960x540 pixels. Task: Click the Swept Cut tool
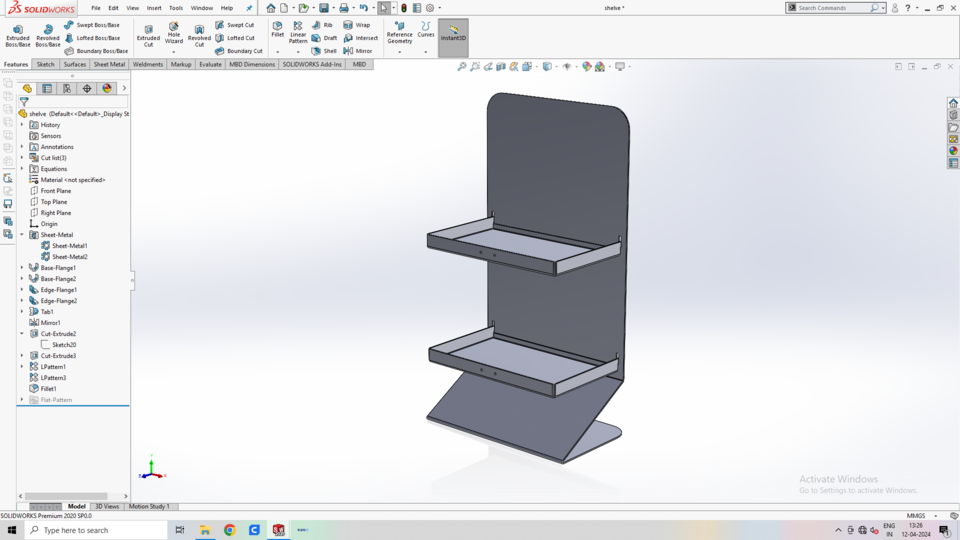[234, 25]
